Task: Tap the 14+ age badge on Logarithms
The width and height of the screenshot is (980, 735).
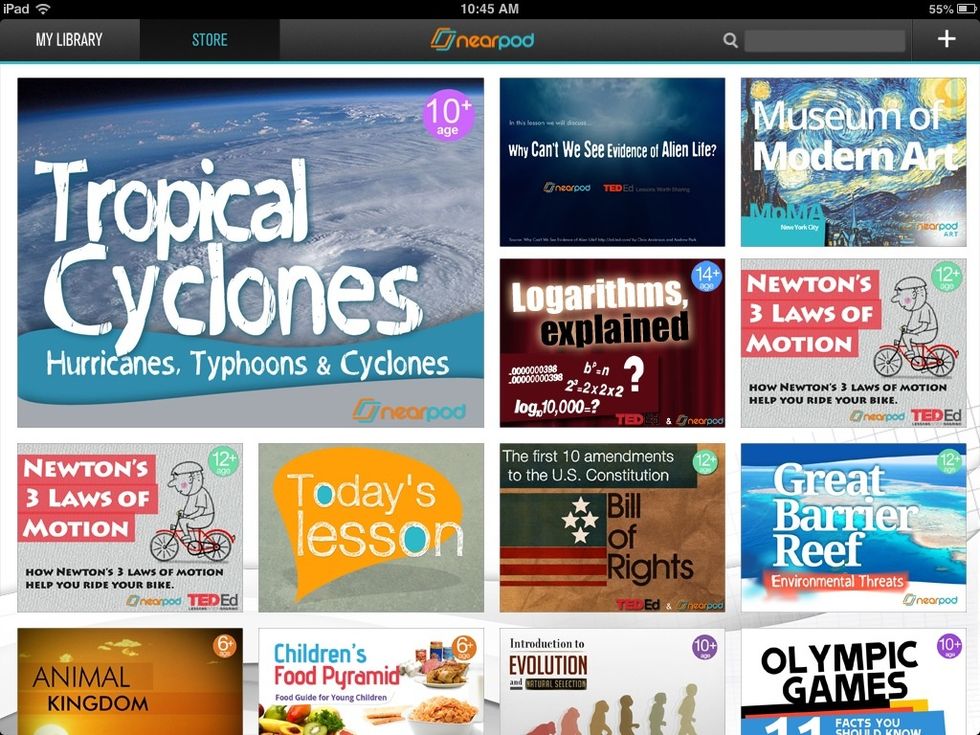Action: point(706,278)
